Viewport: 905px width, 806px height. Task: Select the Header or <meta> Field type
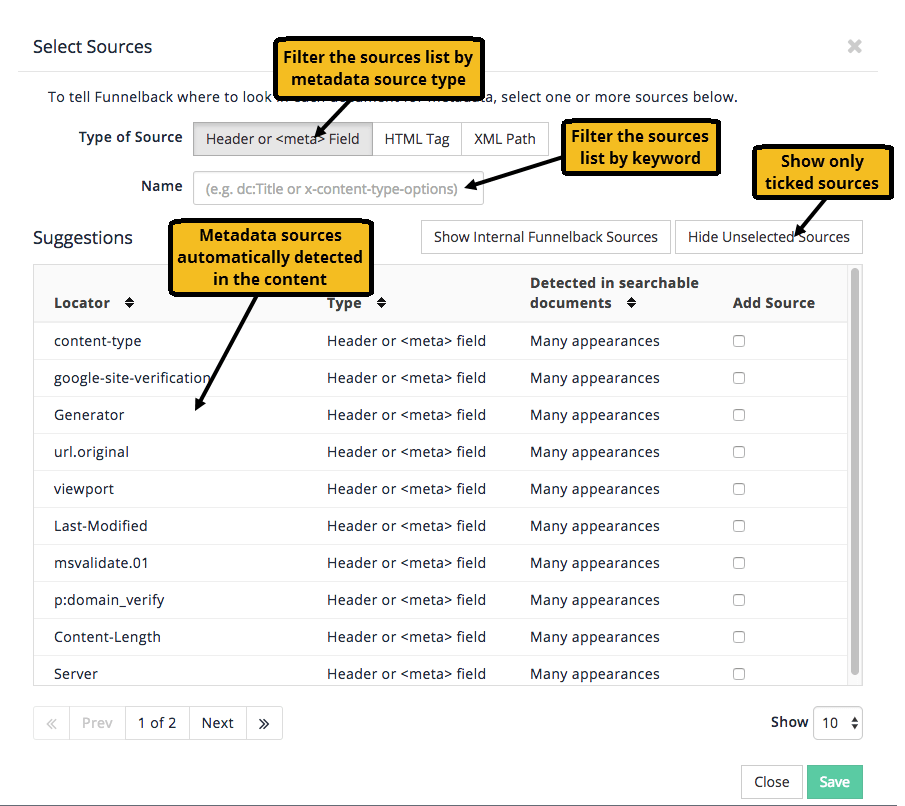pyautogui.click(x=282, y=139)
